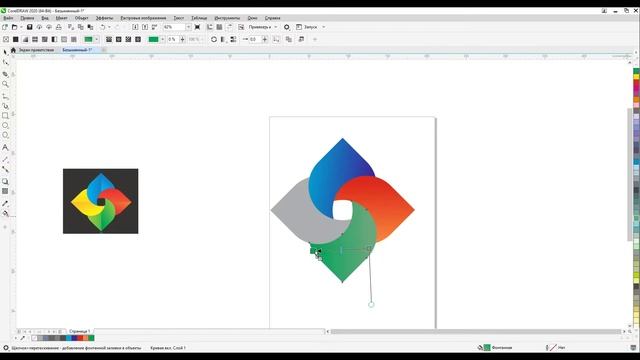Select the Drop Shadow tool
The height and width of the screenshot is (360, 640).
pos(5,181)
